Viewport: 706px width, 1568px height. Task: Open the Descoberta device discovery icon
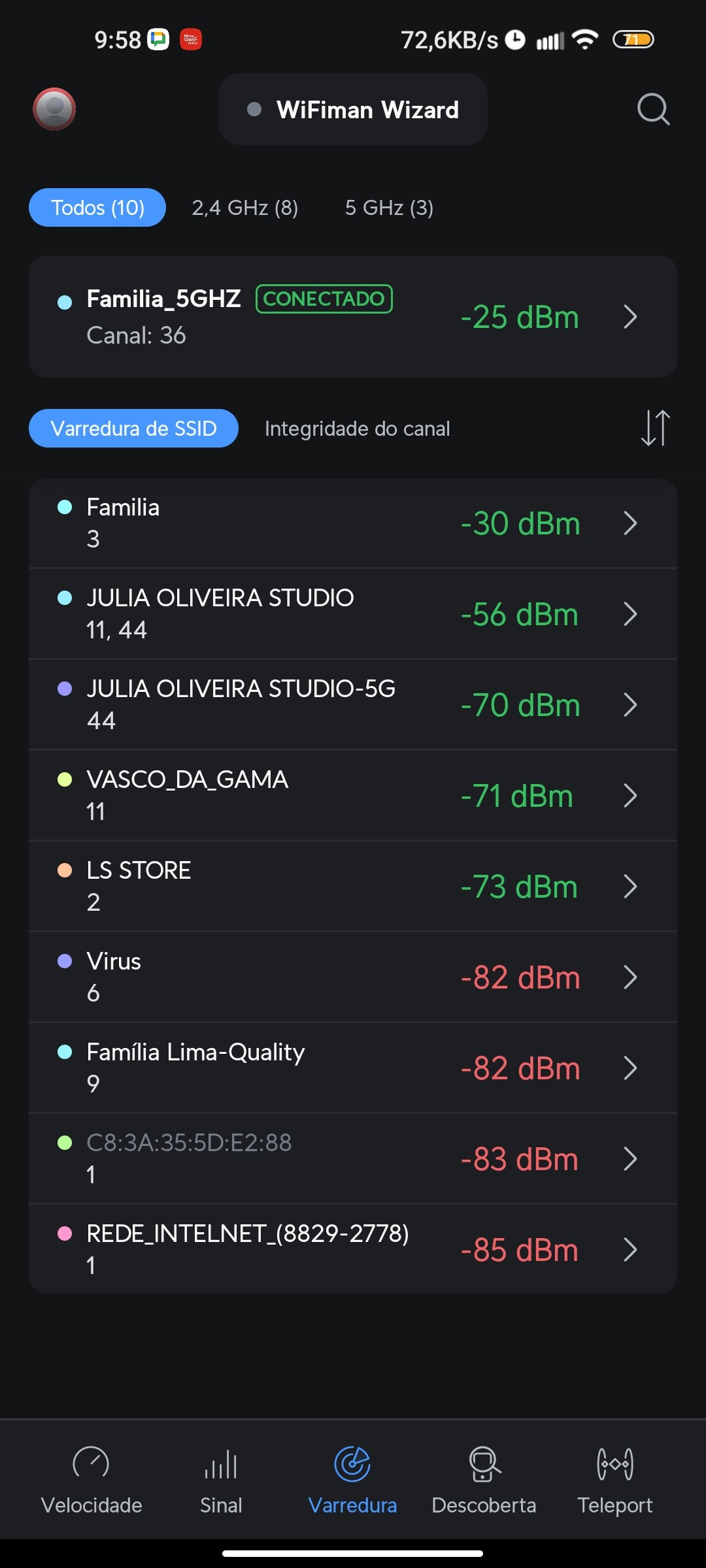tap(484, 1463)
